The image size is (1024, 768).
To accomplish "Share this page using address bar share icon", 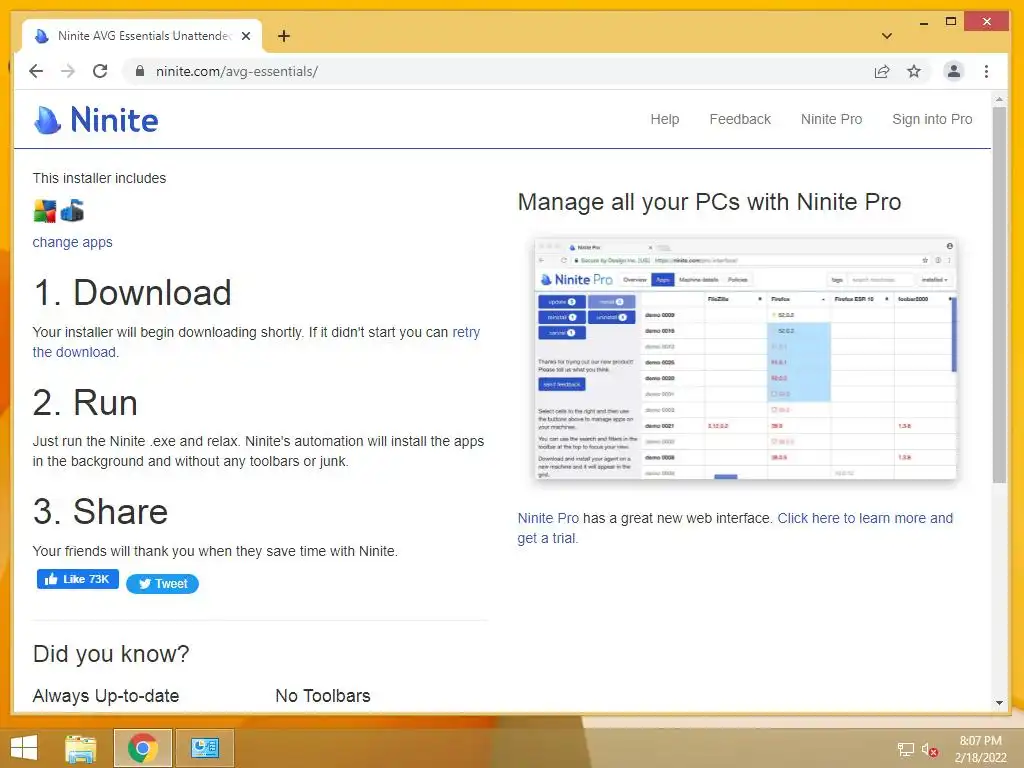I will tap(882, 71).
